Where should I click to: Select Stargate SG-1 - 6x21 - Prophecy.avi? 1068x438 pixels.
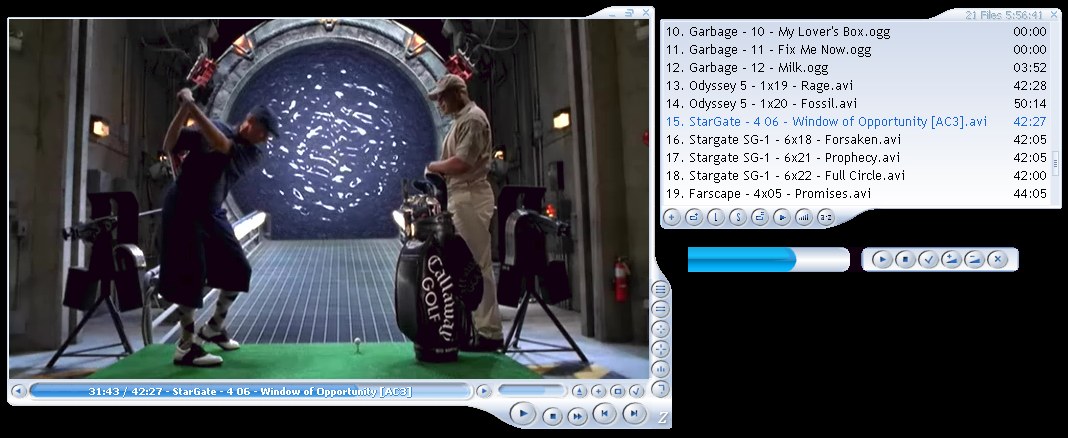(x=856, y=158)
